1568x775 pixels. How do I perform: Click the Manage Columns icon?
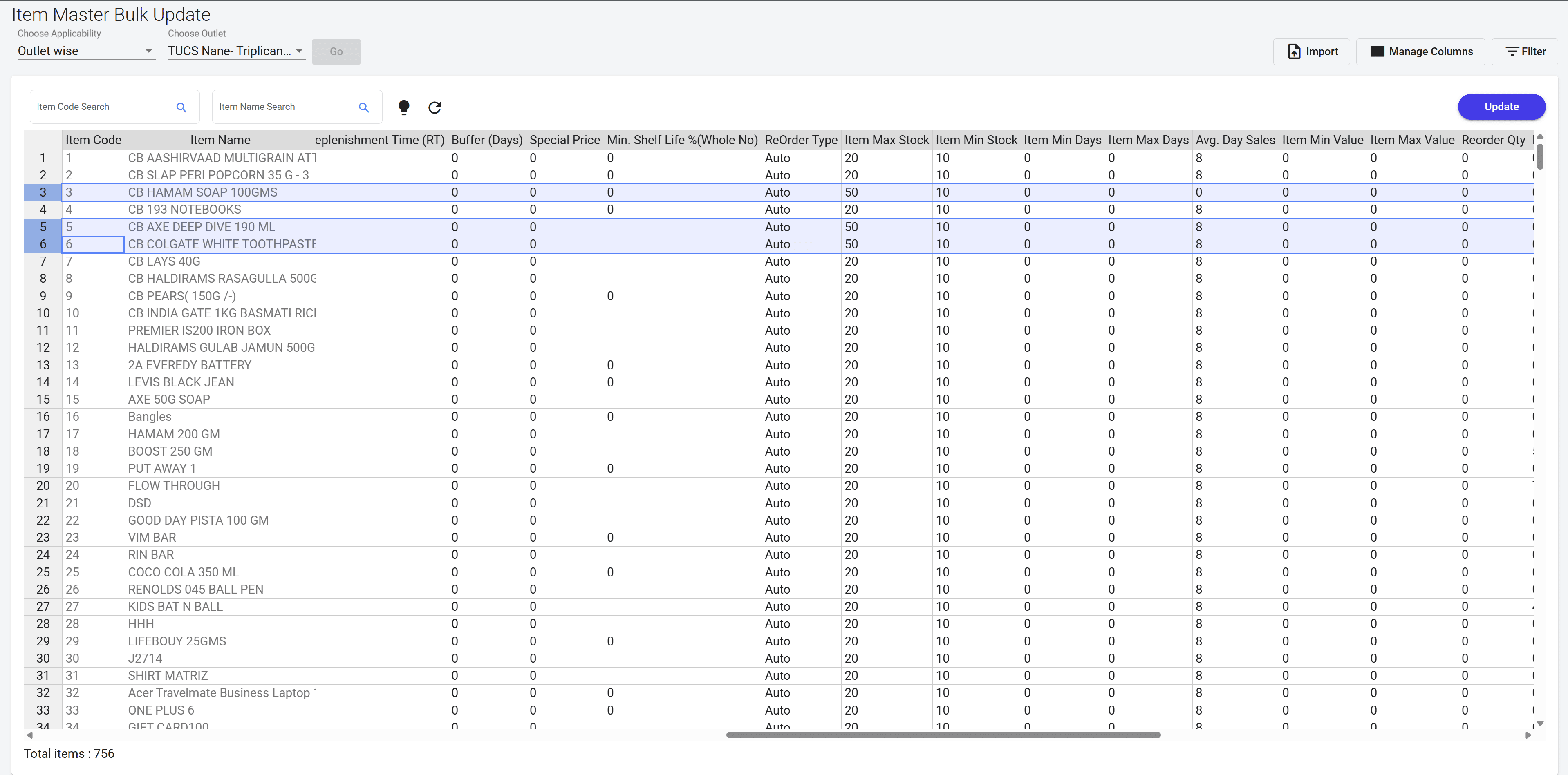pos(1377,52)
